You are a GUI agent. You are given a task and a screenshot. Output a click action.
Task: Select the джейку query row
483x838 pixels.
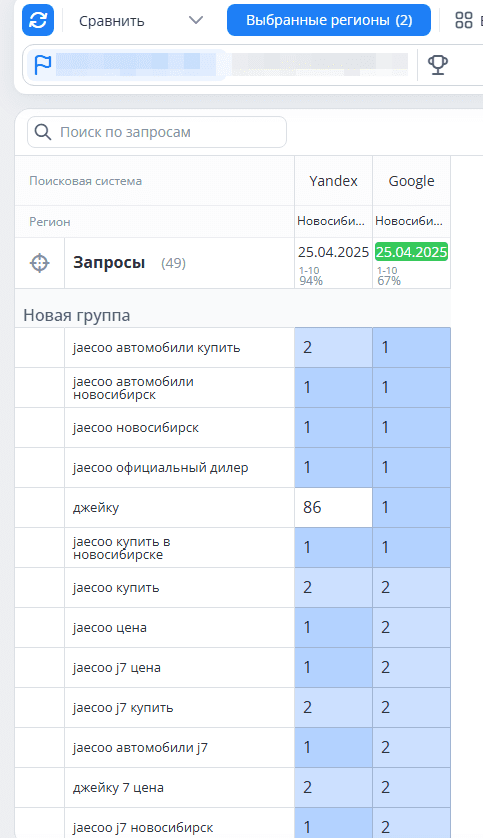96,508
